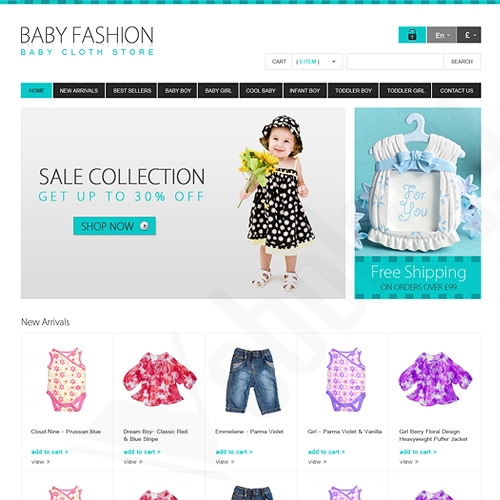Viewport: 500px width, 500px height.
Task: Open the Contact Us page
Action: coord(456,90)
